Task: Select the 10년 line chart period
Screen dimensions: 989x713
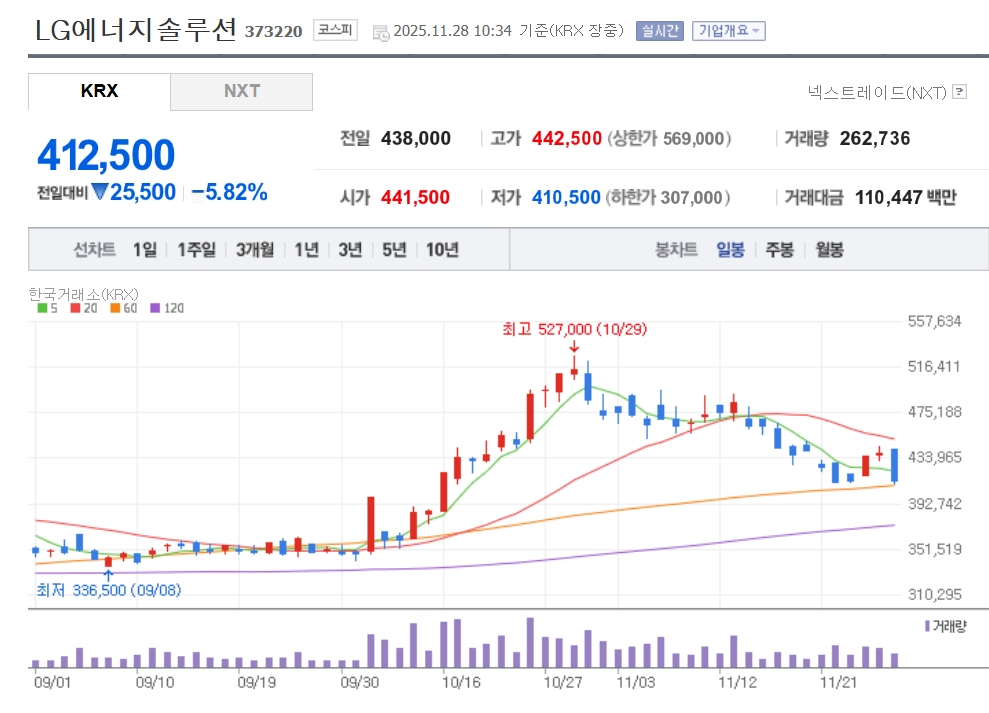Action: click(x=442, y=250)
